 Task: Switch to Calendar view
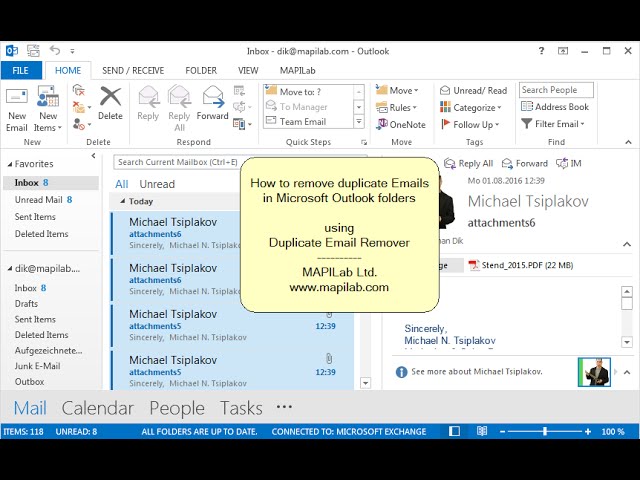[98, 408]
